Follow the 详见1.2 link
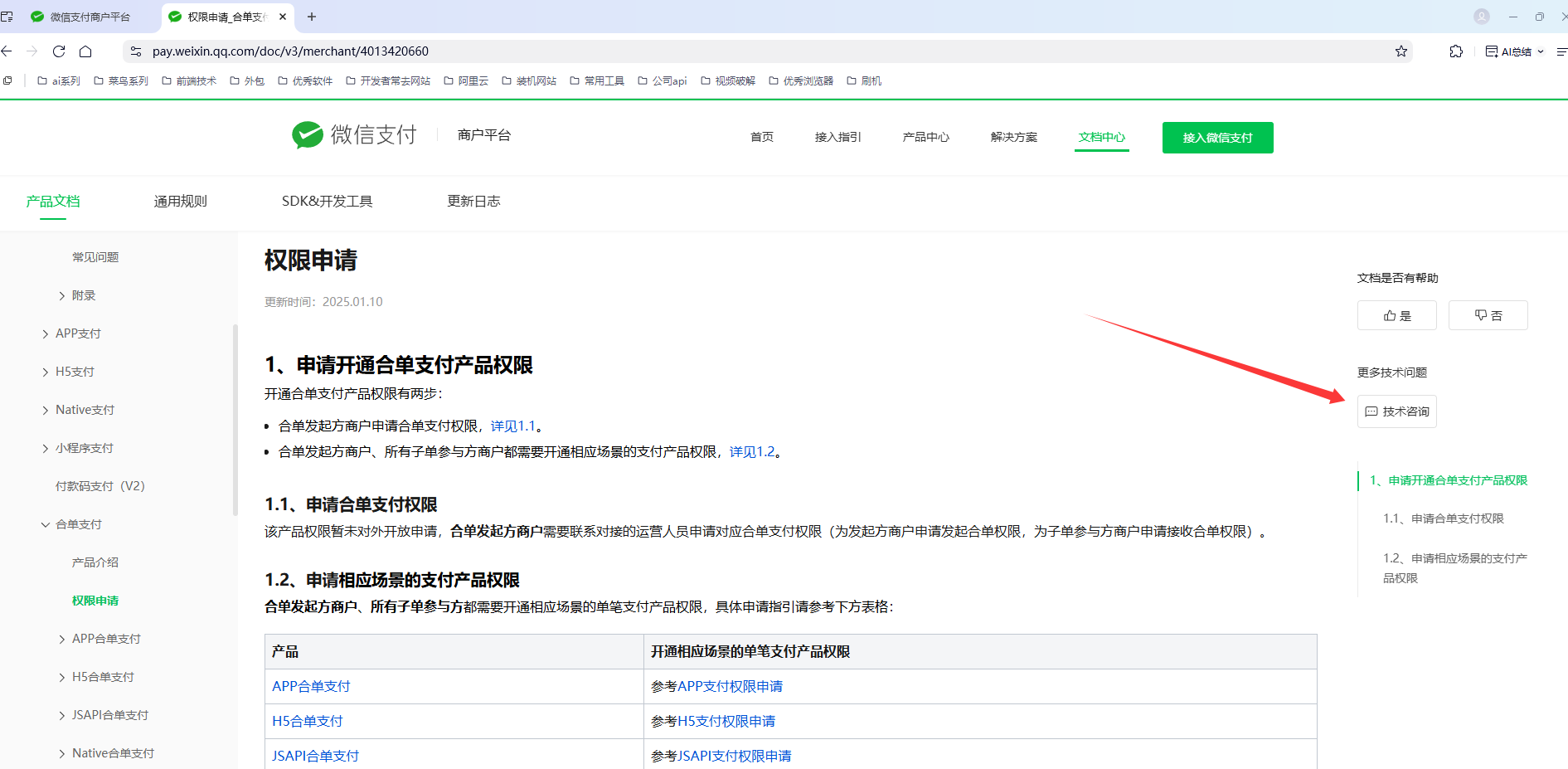Viewport: 1568px width, 769px height. [752, 452]
